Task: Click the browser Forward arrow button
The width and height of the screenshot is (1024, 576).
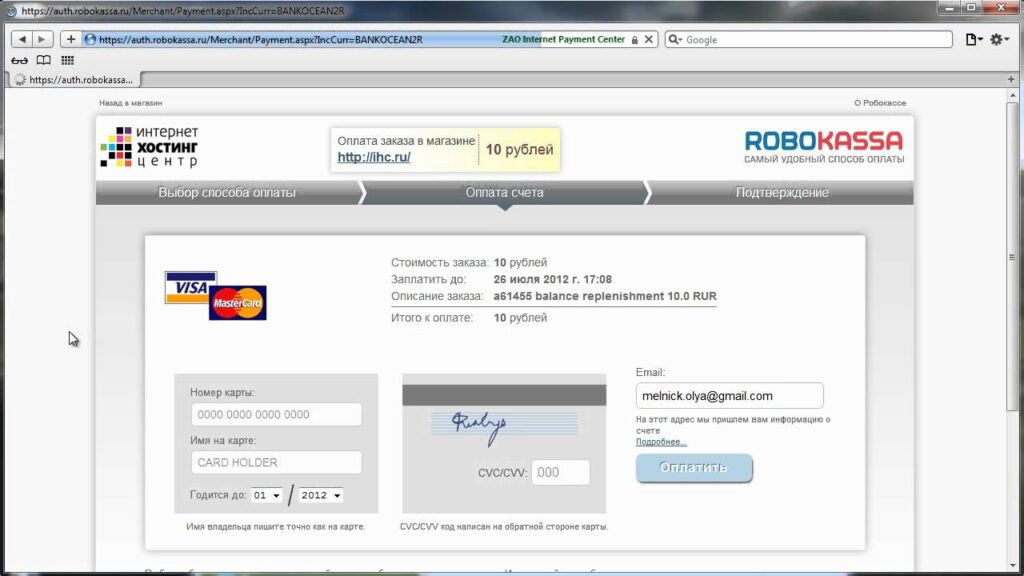Action: tap(42, 39)
